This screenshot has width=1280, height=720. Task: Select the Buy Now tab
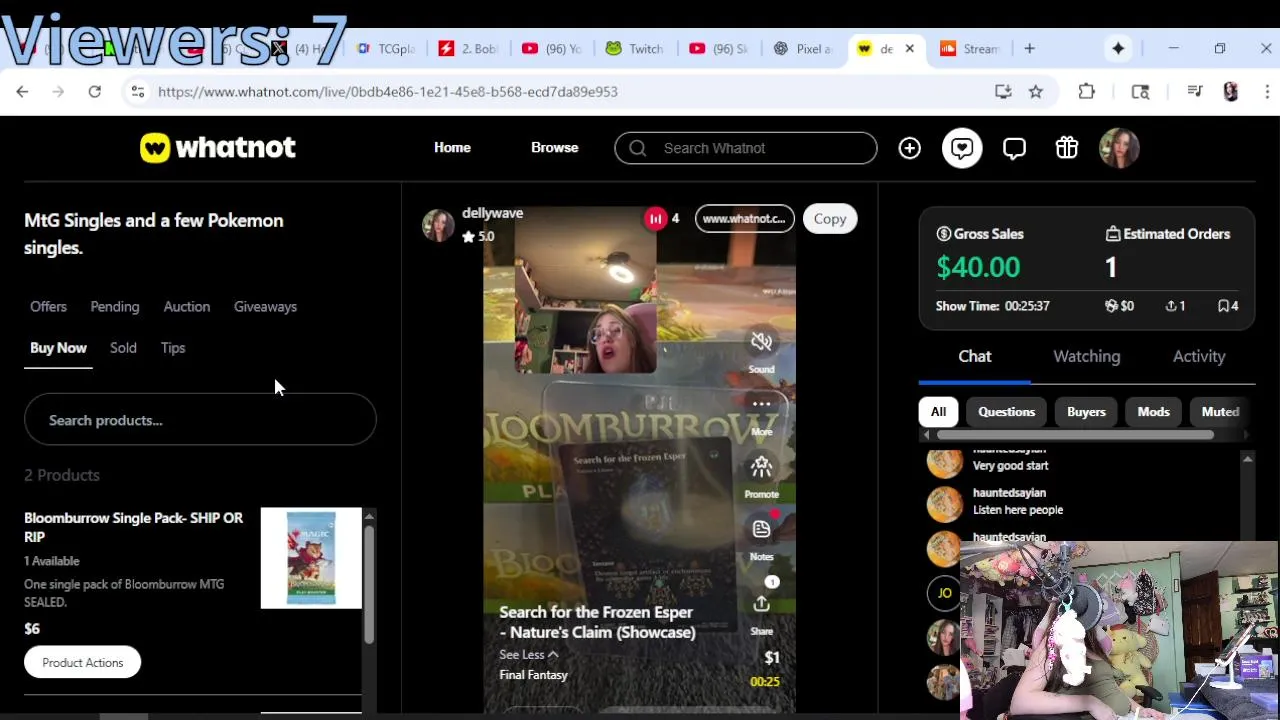pyautogui.click(x=58, y=348)
